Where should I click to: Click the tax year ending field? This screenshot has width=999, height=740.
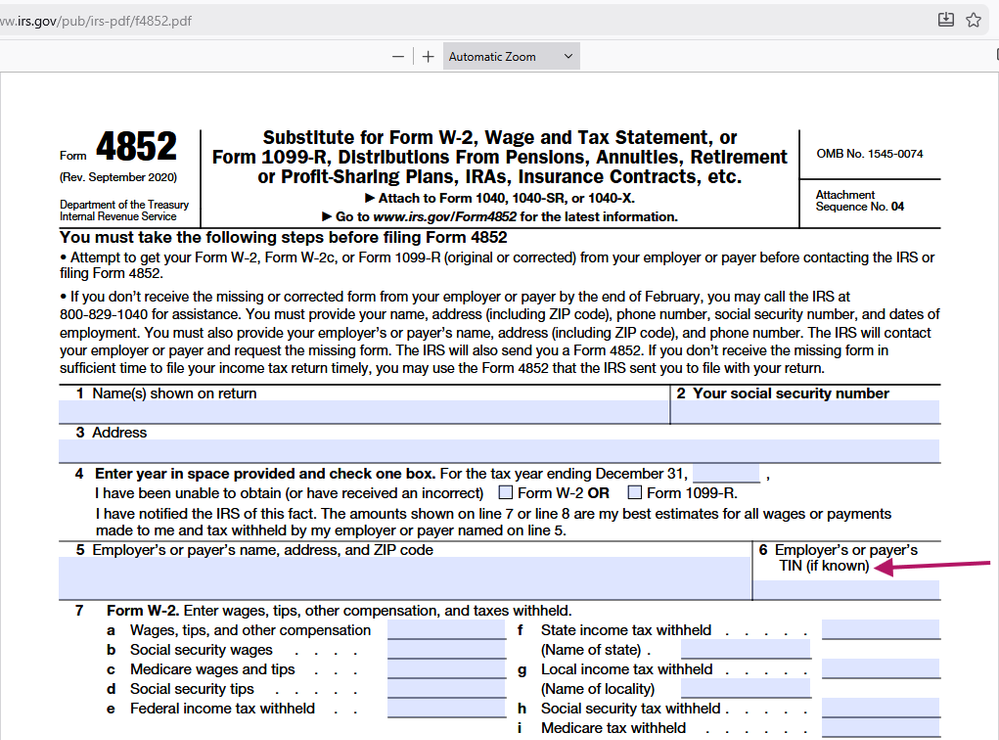726,474
